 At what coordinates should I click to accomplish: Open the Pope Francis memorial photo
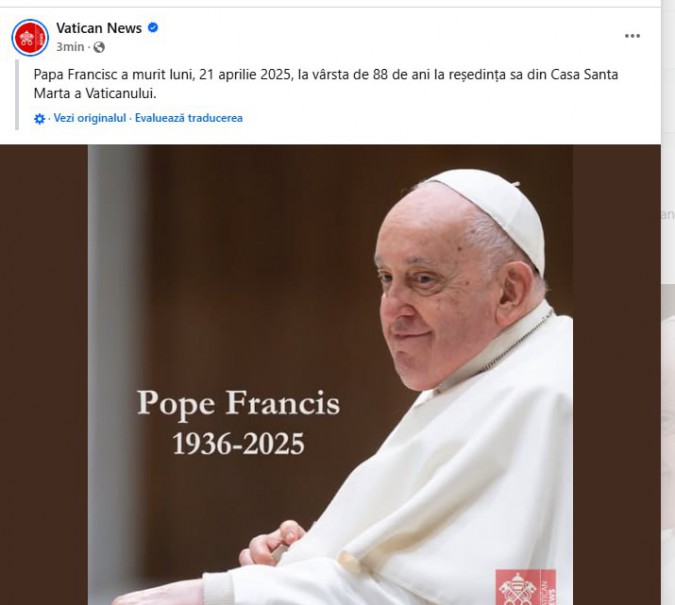[330, 375]
